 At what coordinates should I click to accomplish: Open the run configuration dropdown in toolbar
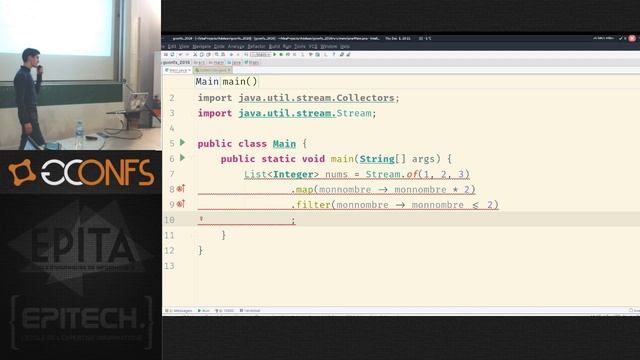click(260, 54)
